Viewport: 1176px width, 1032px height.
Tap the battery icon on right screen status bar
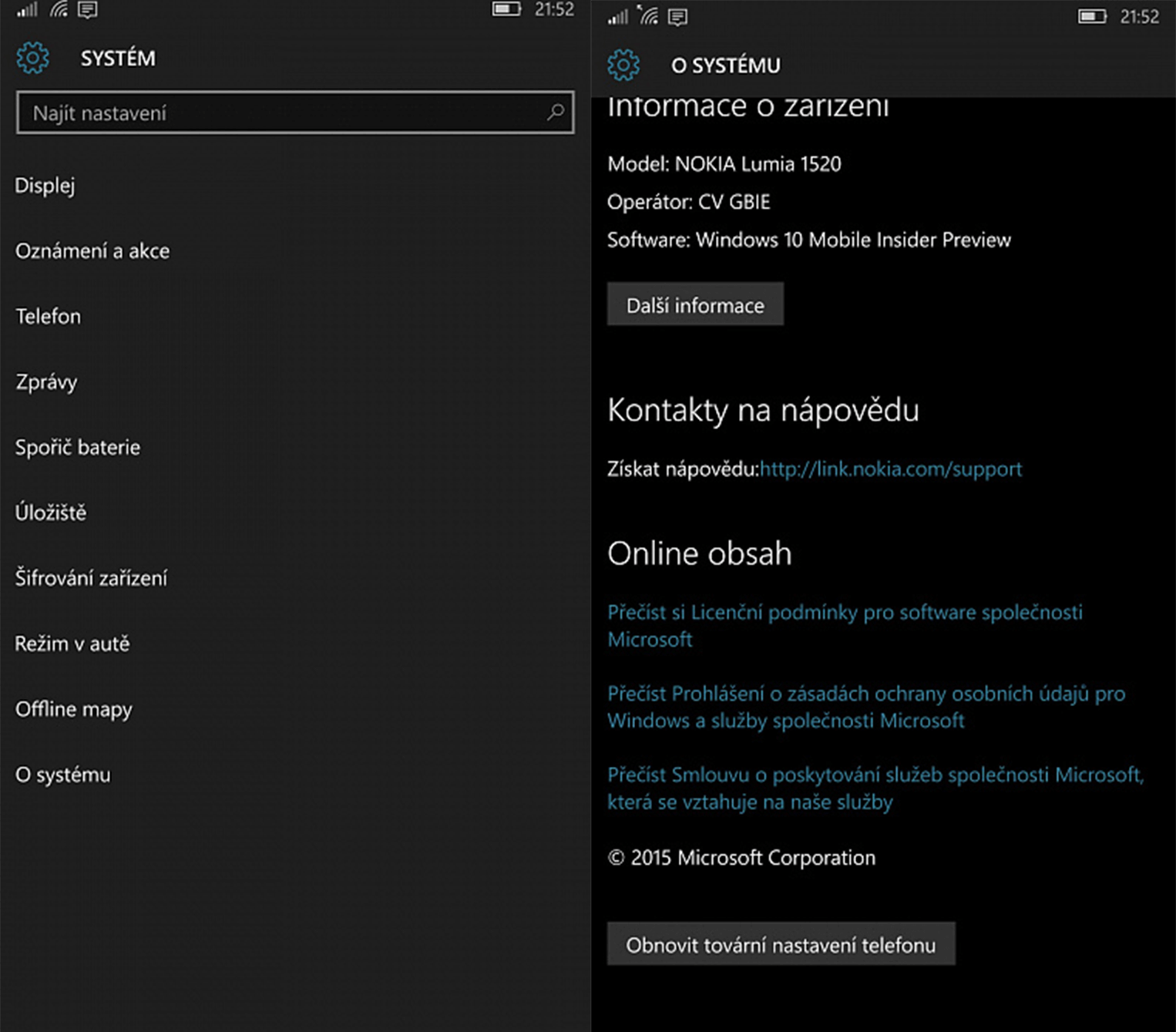click(1092, 16)
